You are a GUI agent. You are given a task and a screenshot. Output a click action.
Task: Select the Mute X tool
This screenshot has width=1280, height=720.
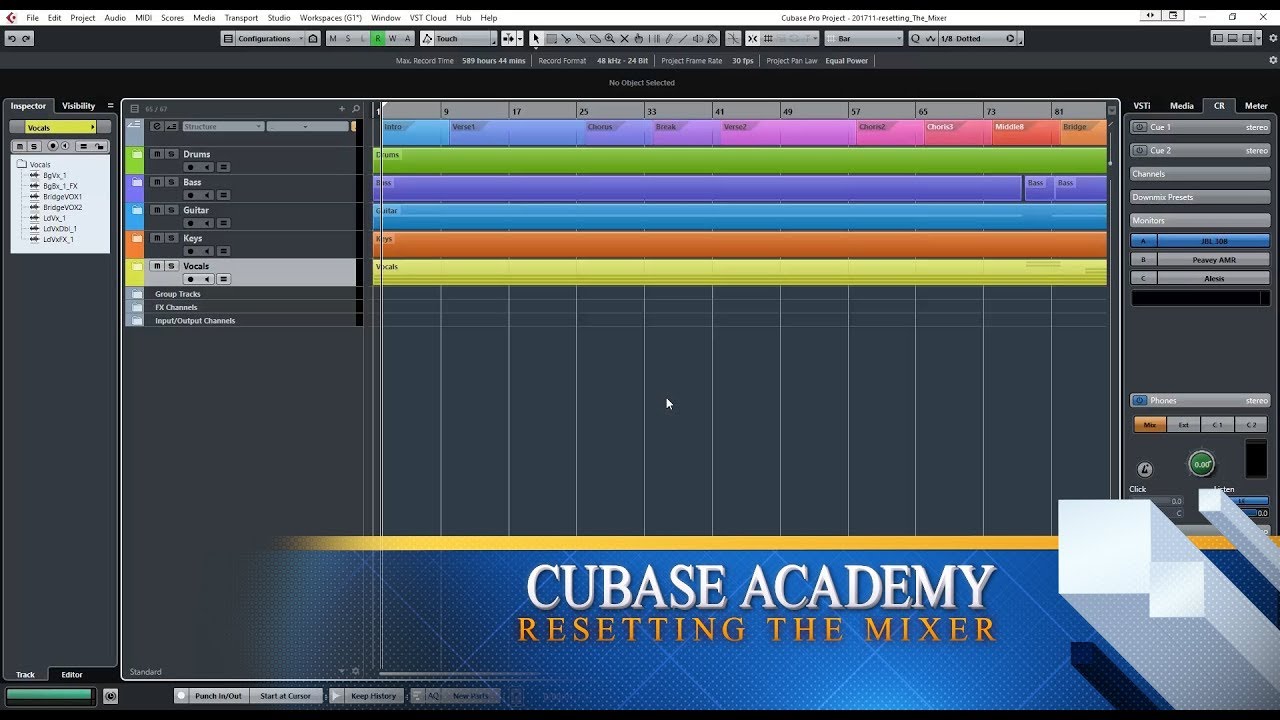625,38
